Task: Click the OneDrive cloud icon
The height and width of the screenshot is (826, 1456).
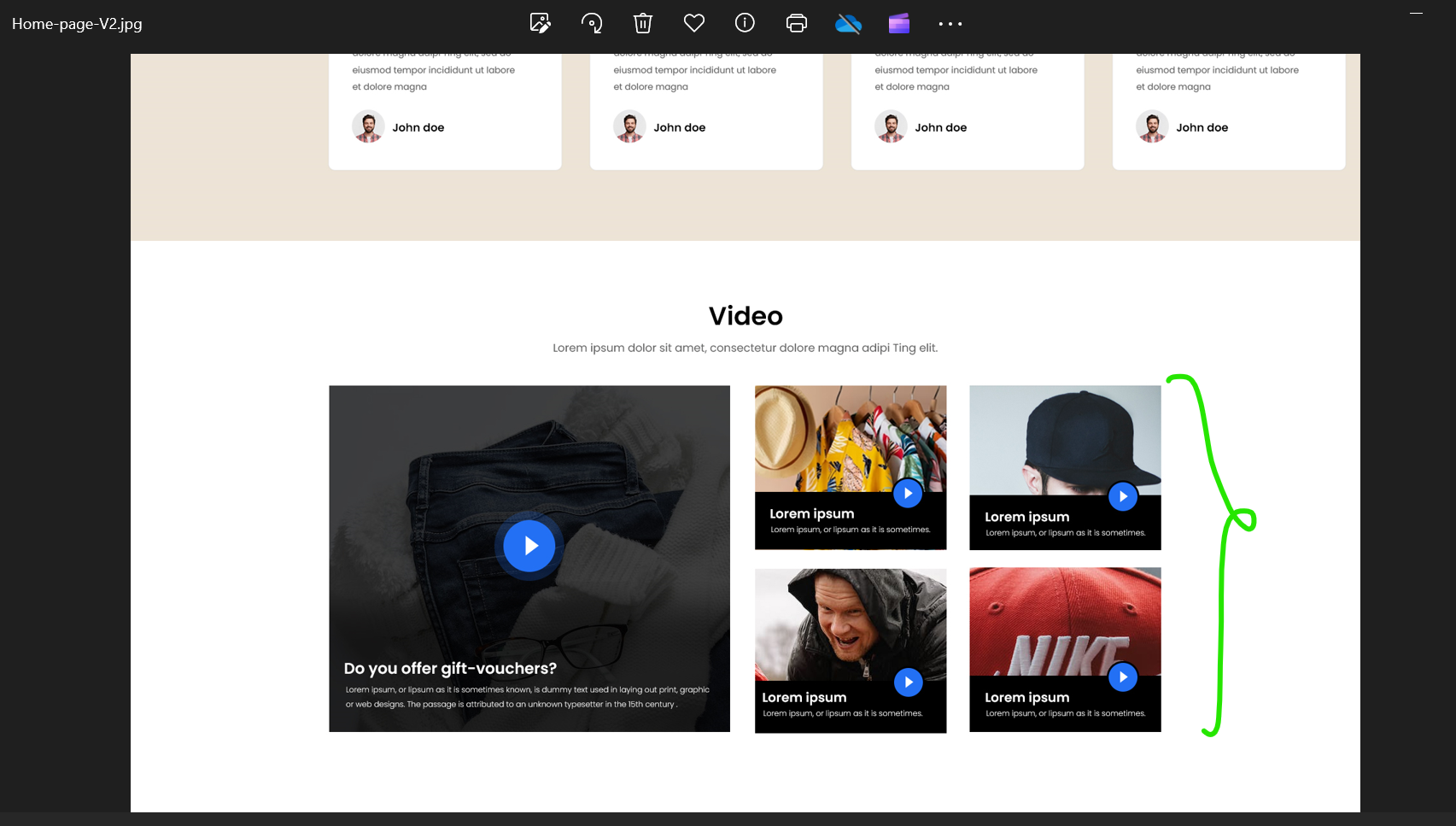Action: (848, 24)
